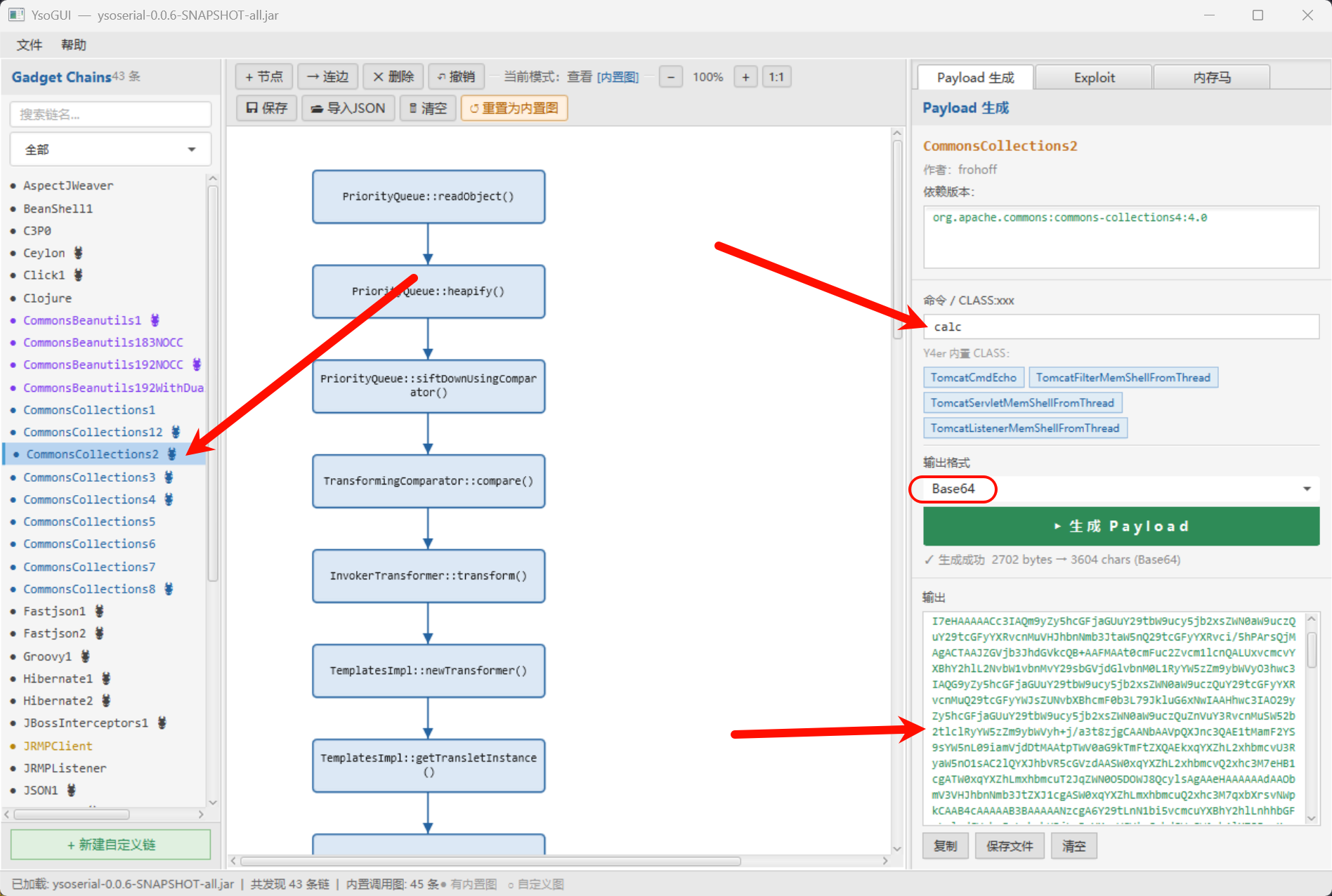1332x896 pixels.
Task: Reset graph with 重置为内置图
Action: point(514,108)
